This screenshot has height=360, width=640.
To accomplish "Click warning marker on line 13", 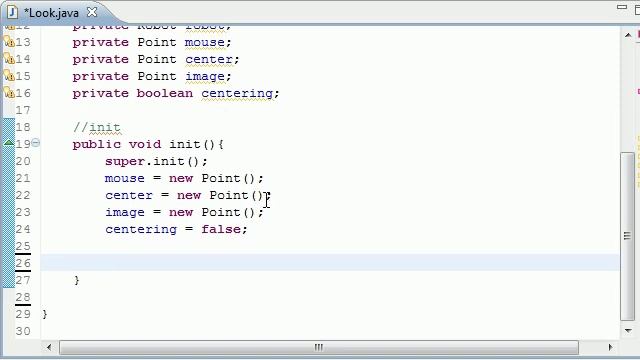I will [9, 42].
